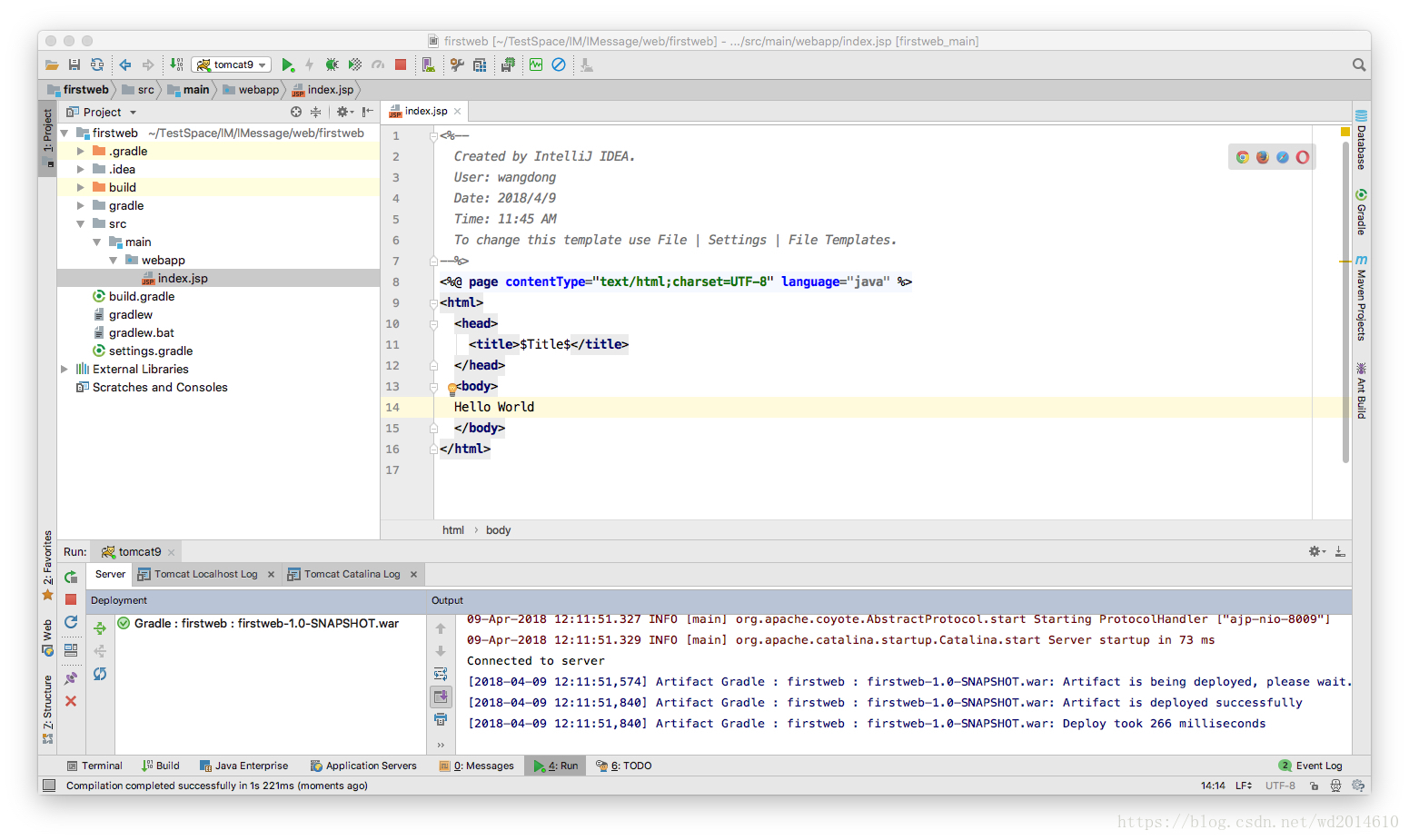Click the Synchronize toolbar icon

click(97, 64)
